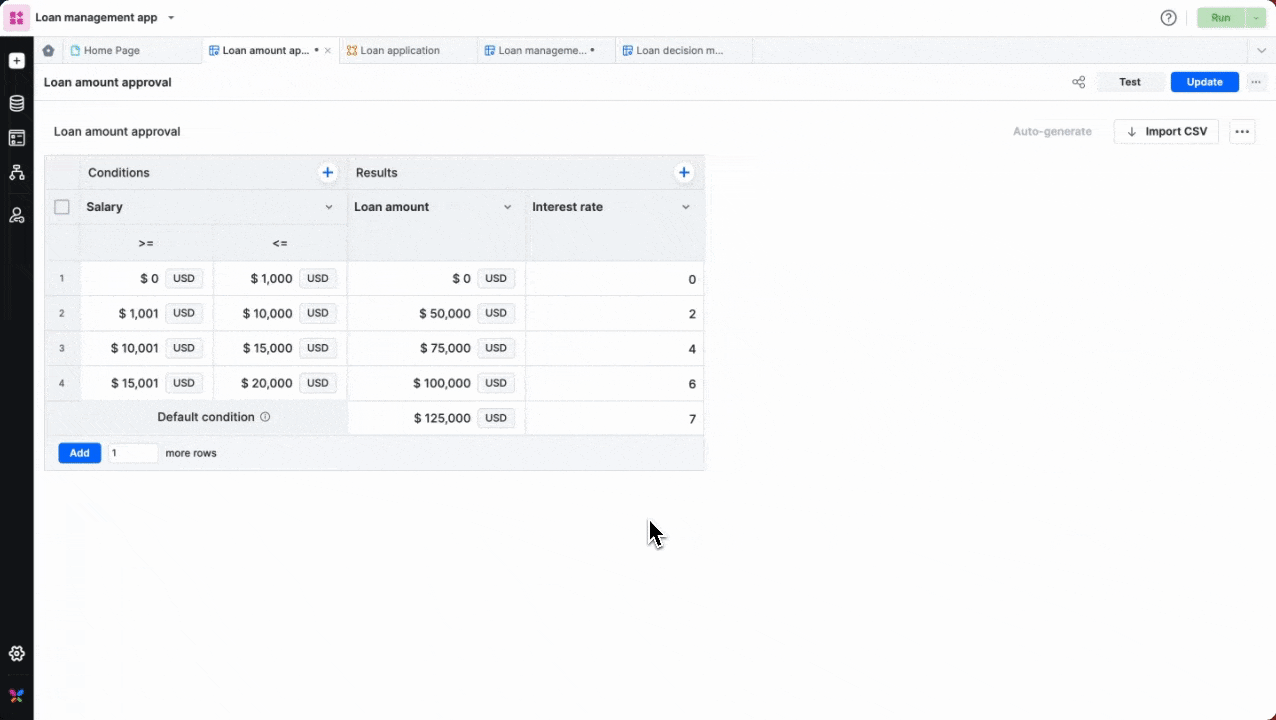This screenshot has height=720, width=1276.
Task: Click the $ 75,000 loan amount cell
Action: pos(436,348)
